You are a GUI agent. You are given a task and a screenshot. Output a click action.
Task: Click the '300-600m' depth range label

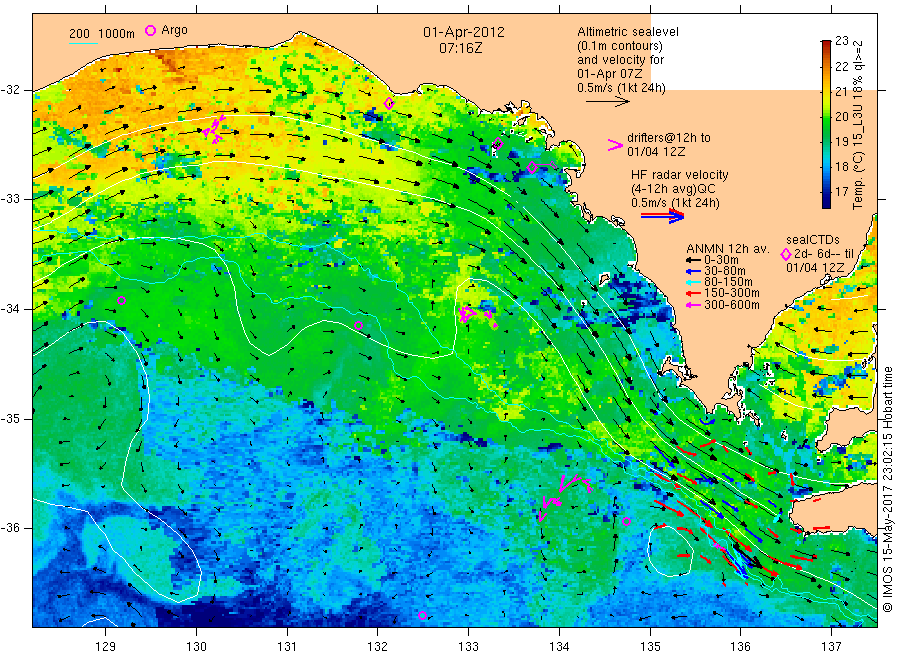click(731, 305)
